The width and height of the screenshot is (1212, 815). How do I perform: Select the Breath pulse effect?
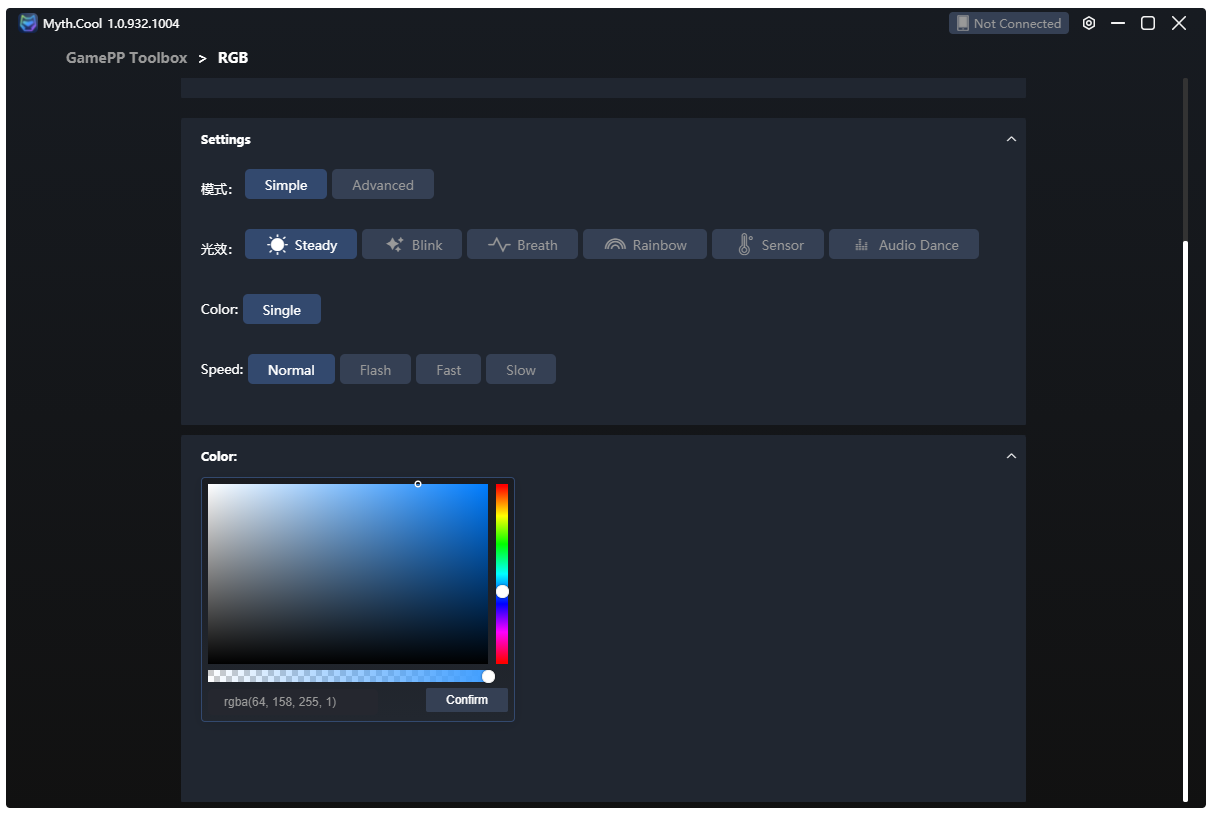click(x=522, y=245)
